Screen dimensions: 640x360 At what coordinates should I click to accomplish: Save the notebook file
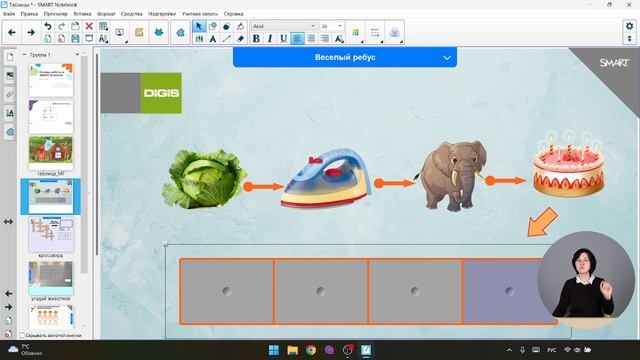click(75, 39)
